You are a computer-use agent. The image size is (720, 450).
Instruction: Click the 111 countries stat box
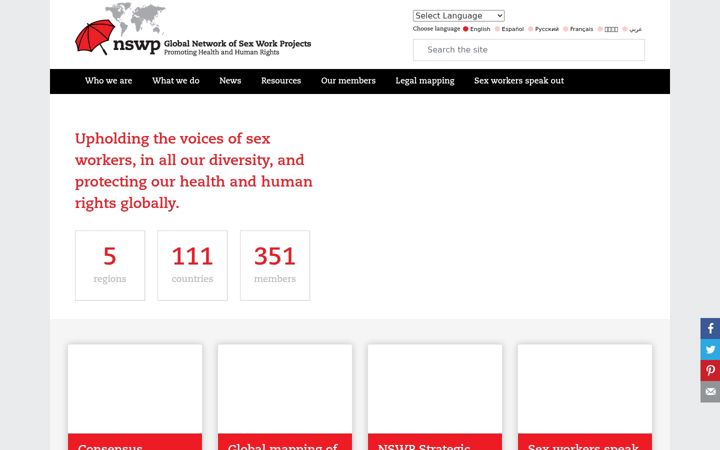coord(192,265)
